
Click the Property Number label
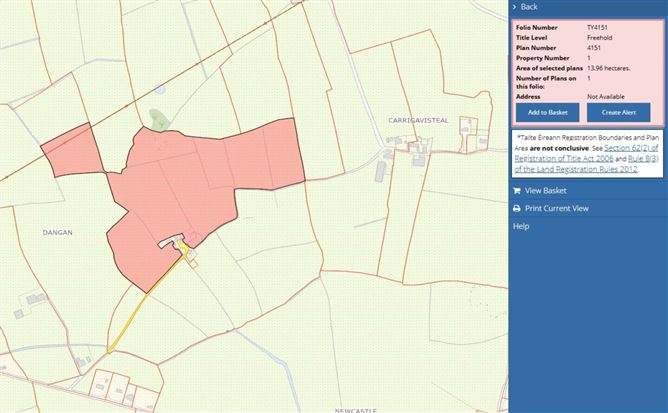(x=542, y=58)
